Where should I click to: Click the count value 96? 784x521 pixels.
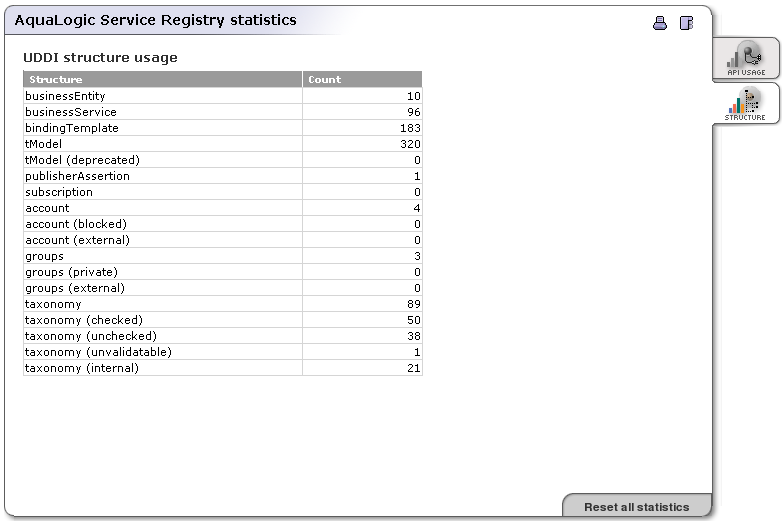point(414,112)
